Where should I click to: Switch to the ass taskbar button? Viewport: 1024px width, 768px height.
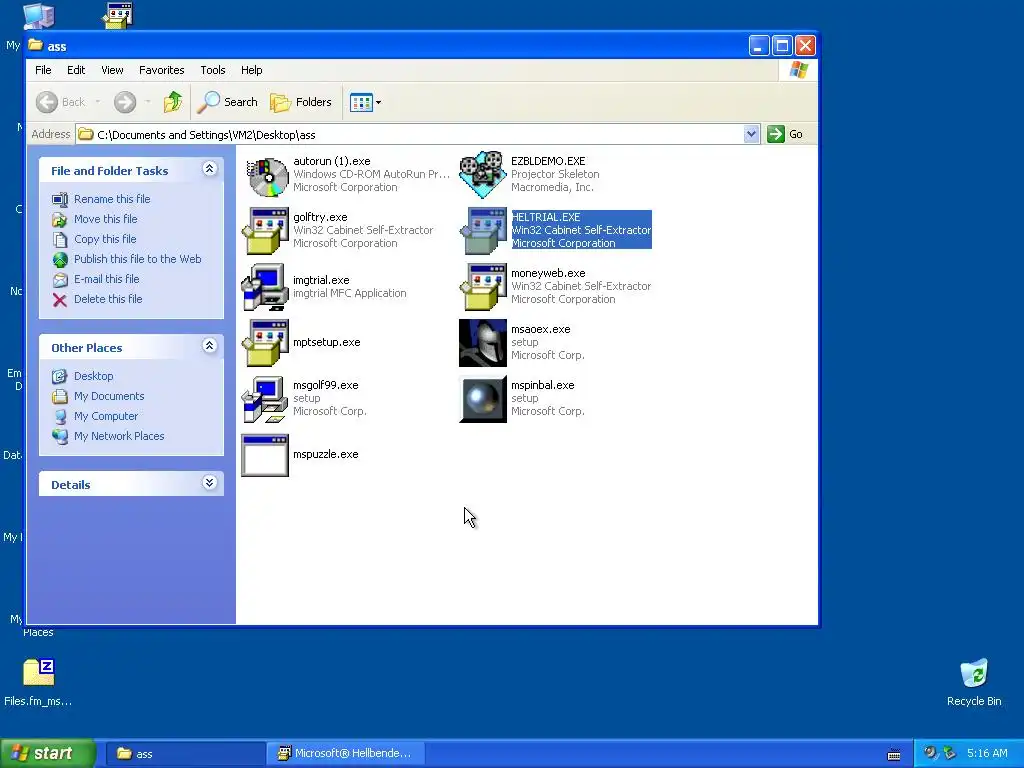click(185, 754)
